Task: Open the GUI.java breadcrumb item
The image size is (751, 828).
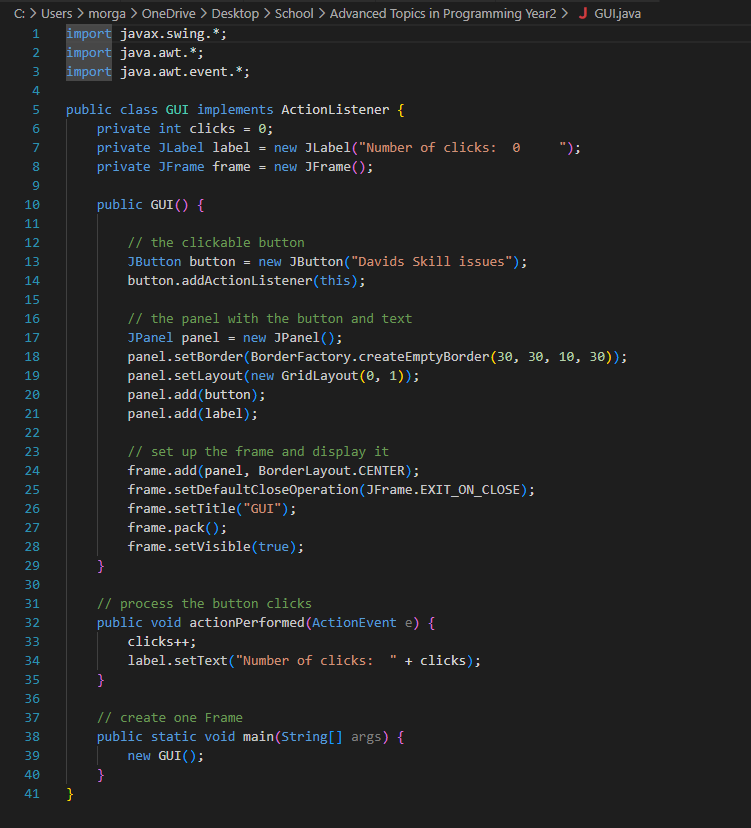Action: [x=617, y=13]
